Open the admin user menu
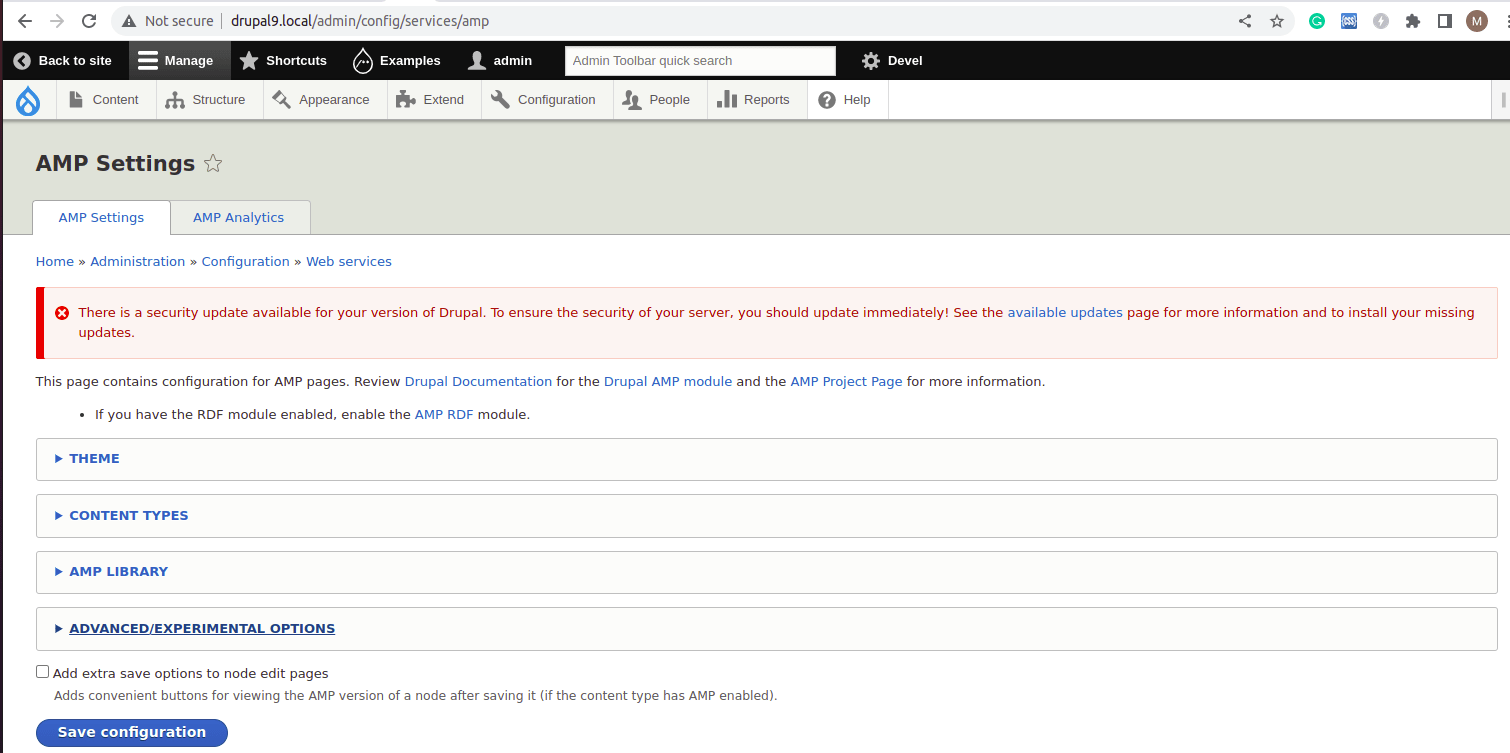Viewport: 1510px width, 753px height. (500, 61)
